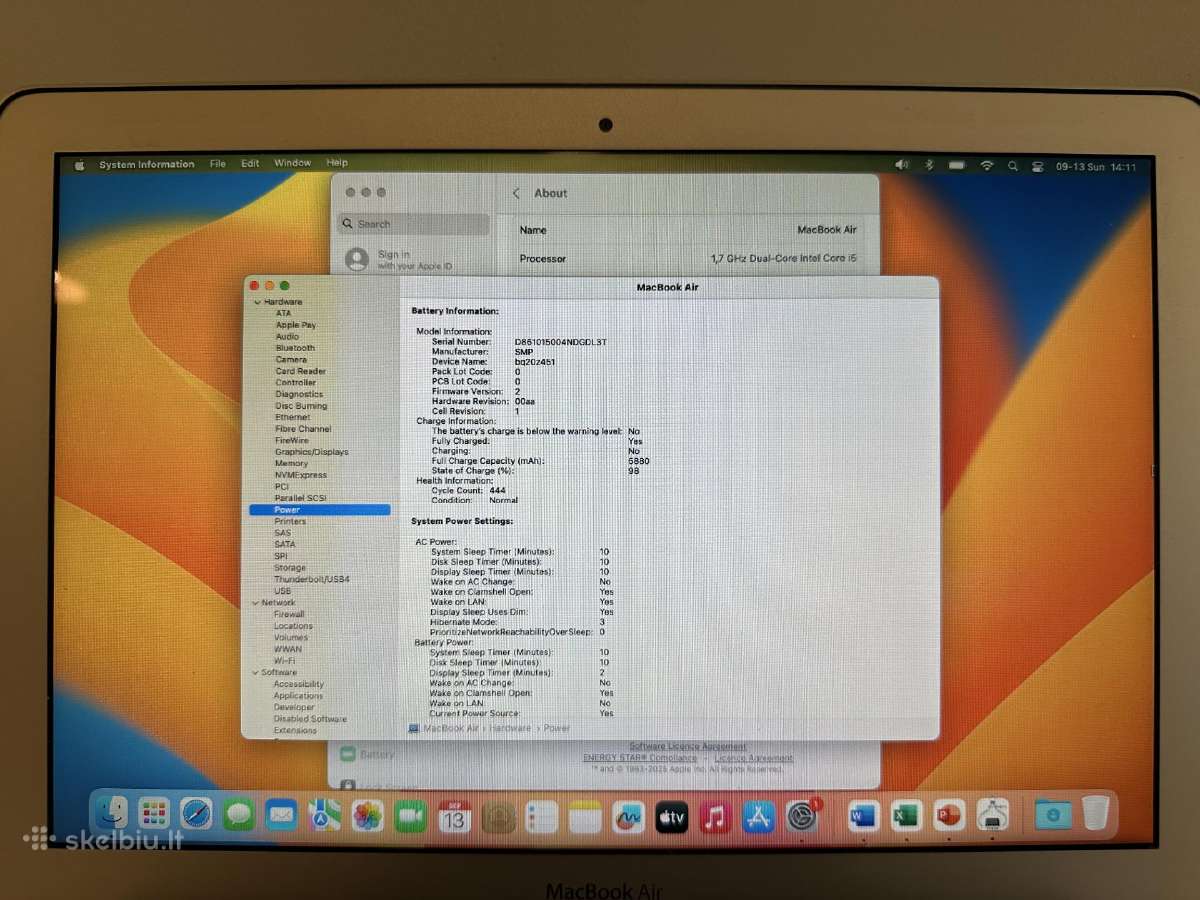Click date and time in menu bar
This screenshot has width=1200, height=900.
pos(1096,168)
